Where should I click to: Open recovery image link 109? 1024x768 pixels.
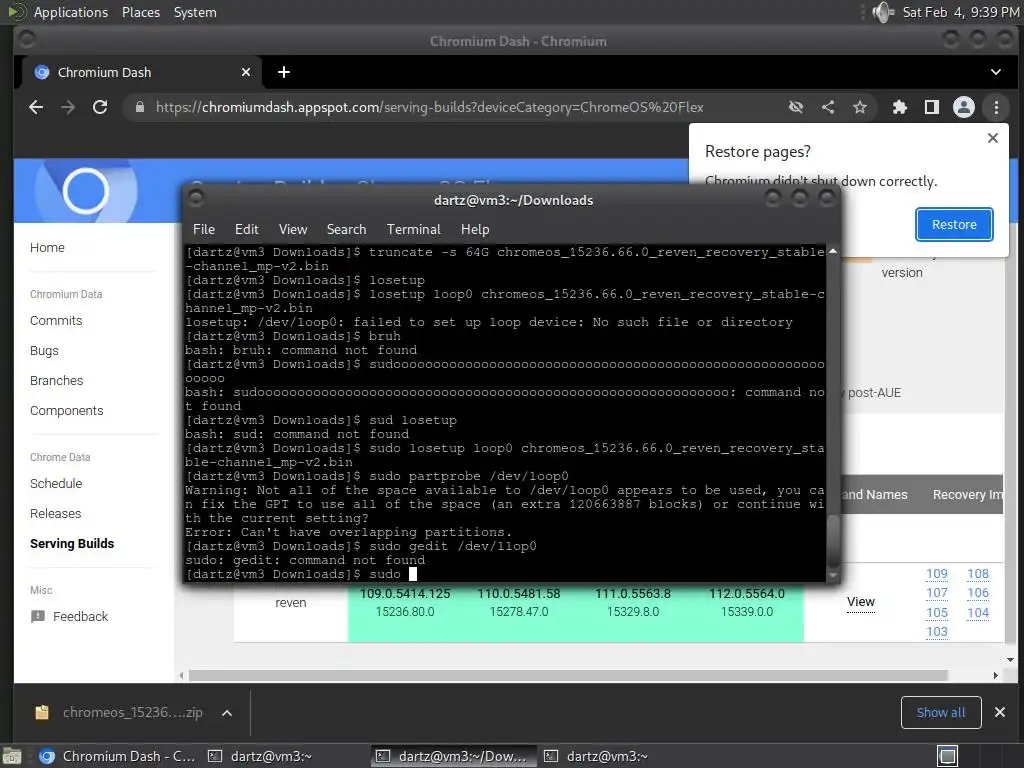(x=936, y=574)
